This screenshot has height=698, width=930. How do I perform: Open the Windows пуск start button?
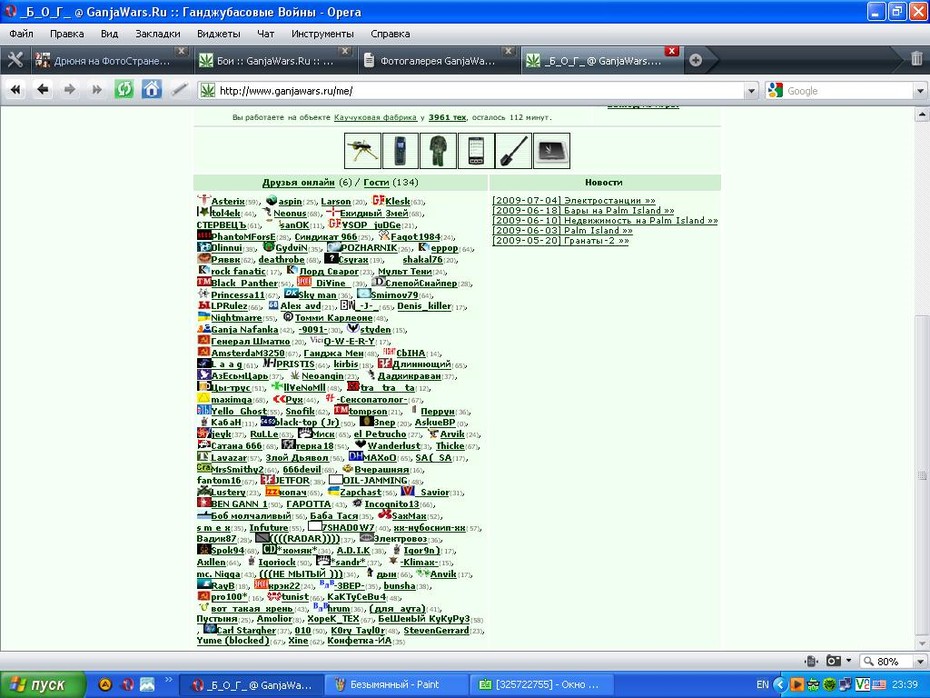pyautogui.click(x=43, y=685)
